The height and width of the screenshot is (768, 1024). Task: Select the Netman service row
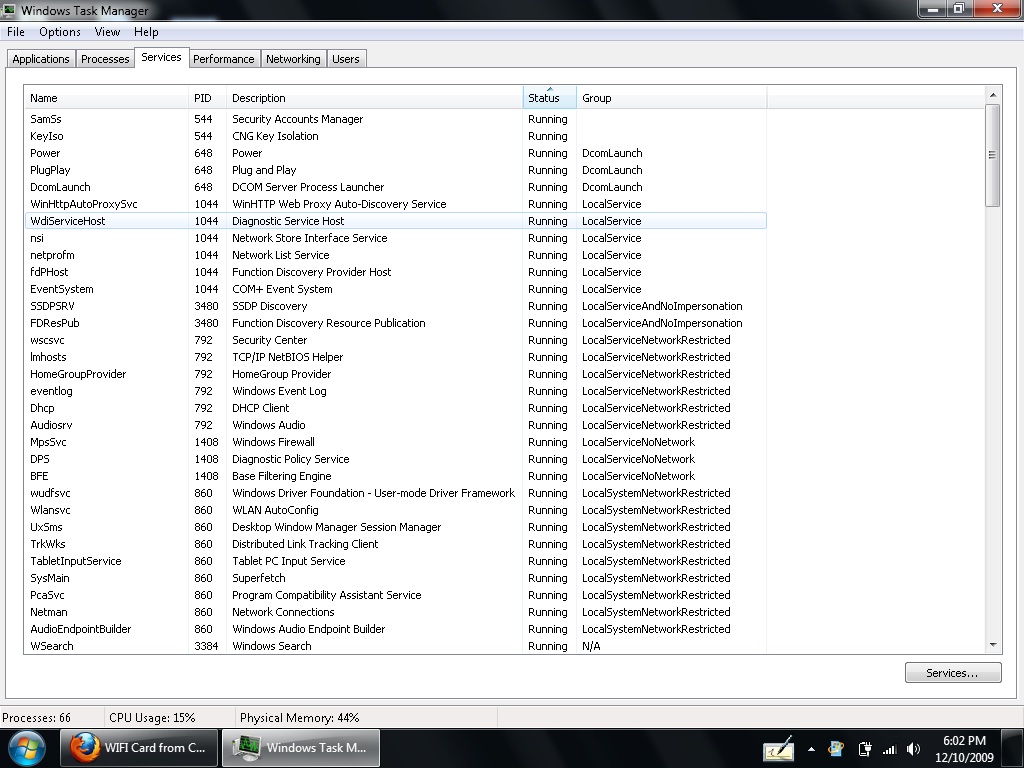point(395,611)
